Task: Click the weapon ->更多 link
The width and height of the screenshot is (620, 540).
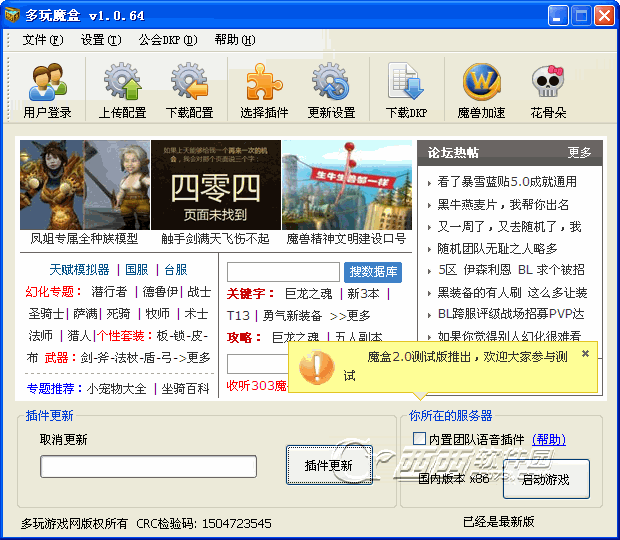Action: [x=193, y=358]
